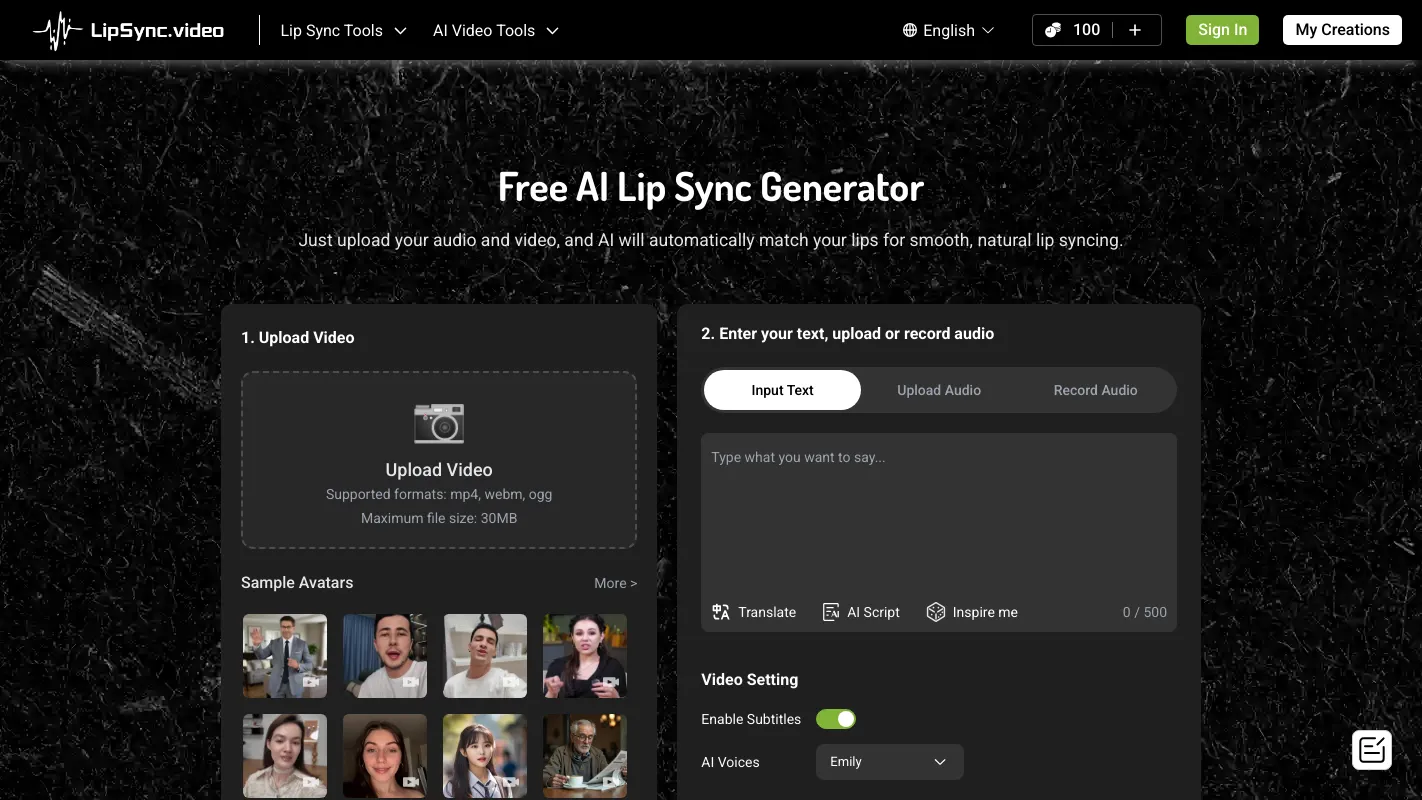Open the English language selector

click(x=946, y=30)
